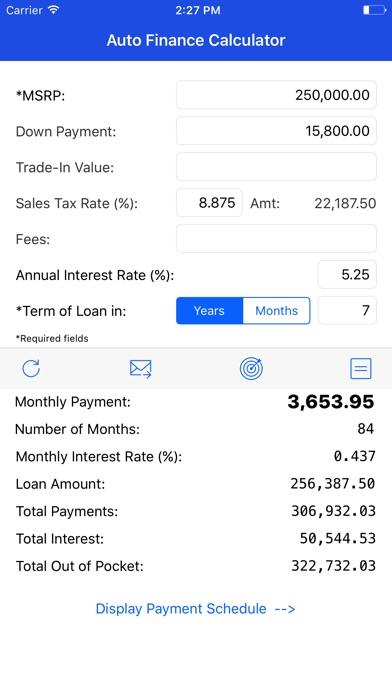The width and height of the screenshot is (392, 696).
Task: Tap the circular reset arrow icon
Action: click(x=31, y=368)
